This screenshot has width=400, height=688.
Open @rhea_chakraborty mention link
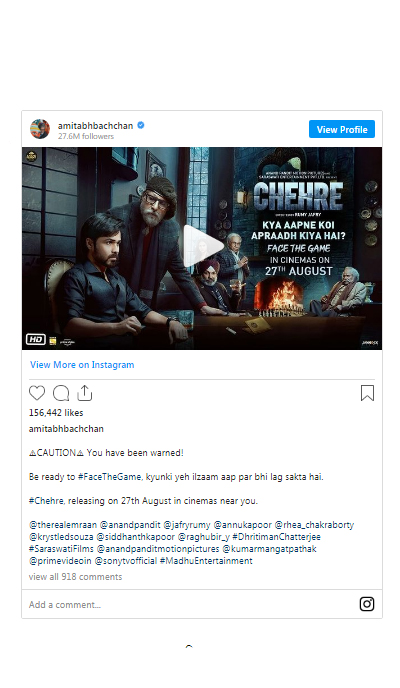tap(314, 525)
